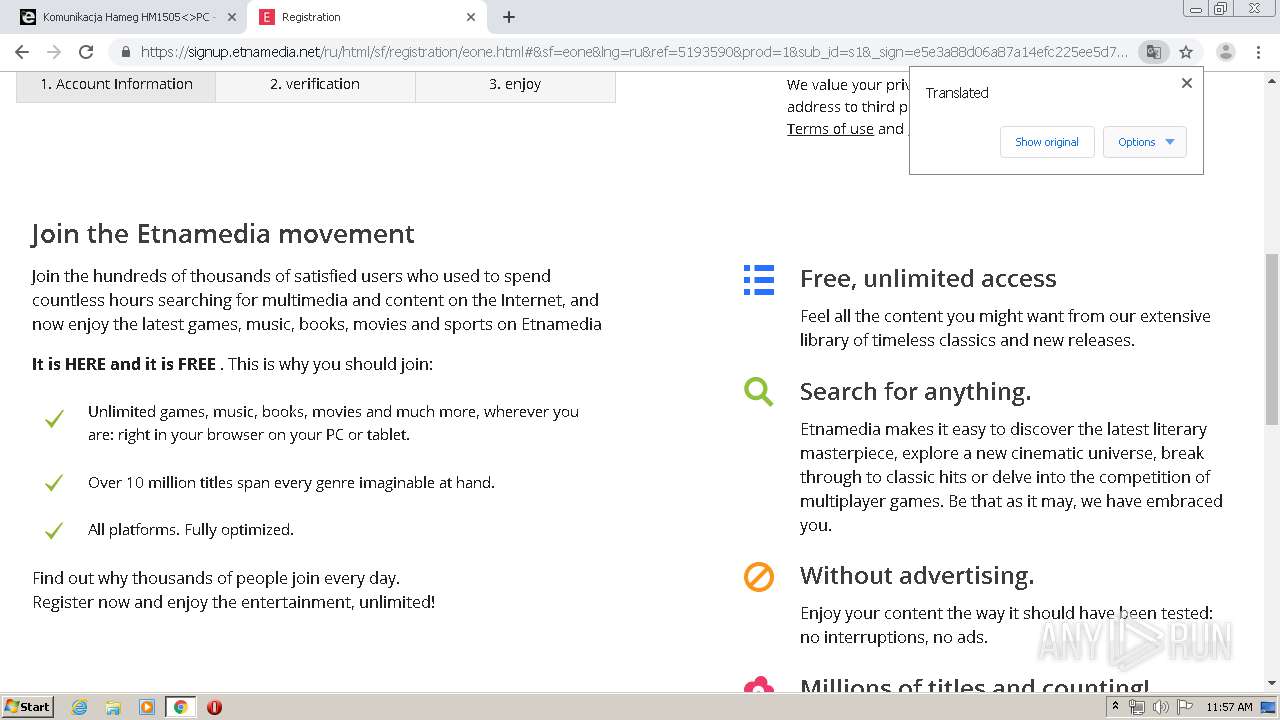Click the scrollbar down arrow
Viewport: 1280px width, 720px height.
coord(1271,684)
